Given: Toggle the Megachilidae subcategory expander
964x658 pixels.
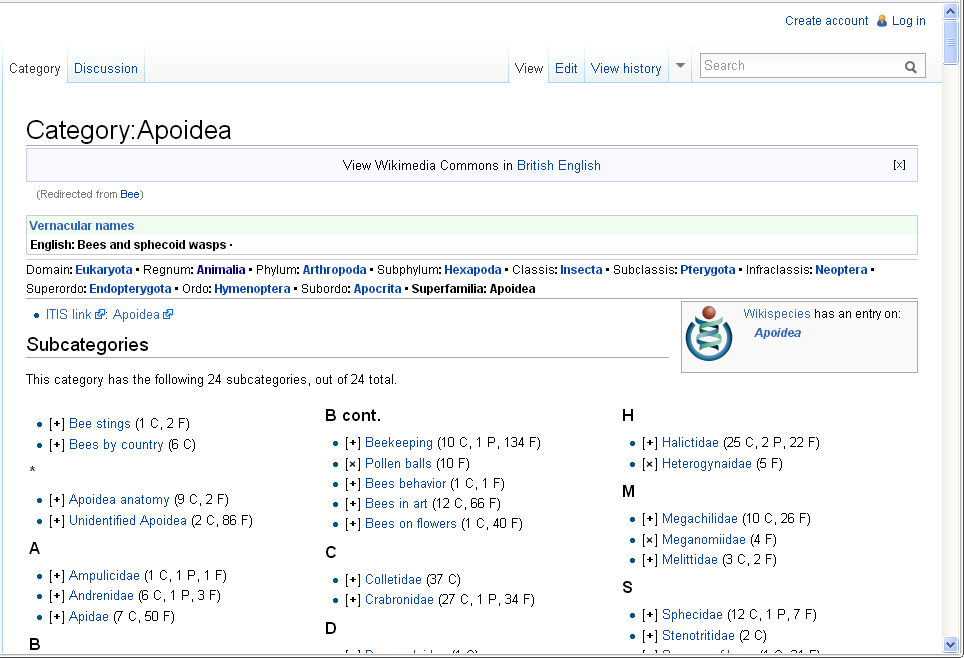Looking at the screenshot, I should tap(650, 519).
